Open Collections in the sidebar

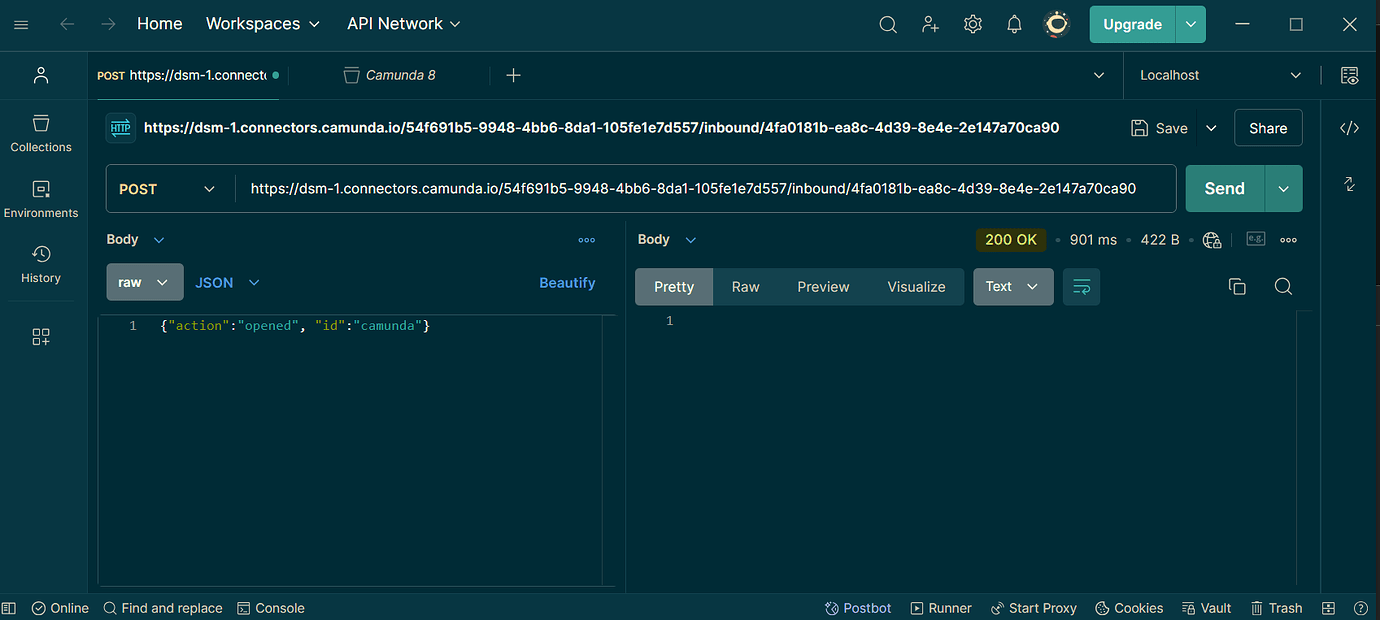[41, 133]
